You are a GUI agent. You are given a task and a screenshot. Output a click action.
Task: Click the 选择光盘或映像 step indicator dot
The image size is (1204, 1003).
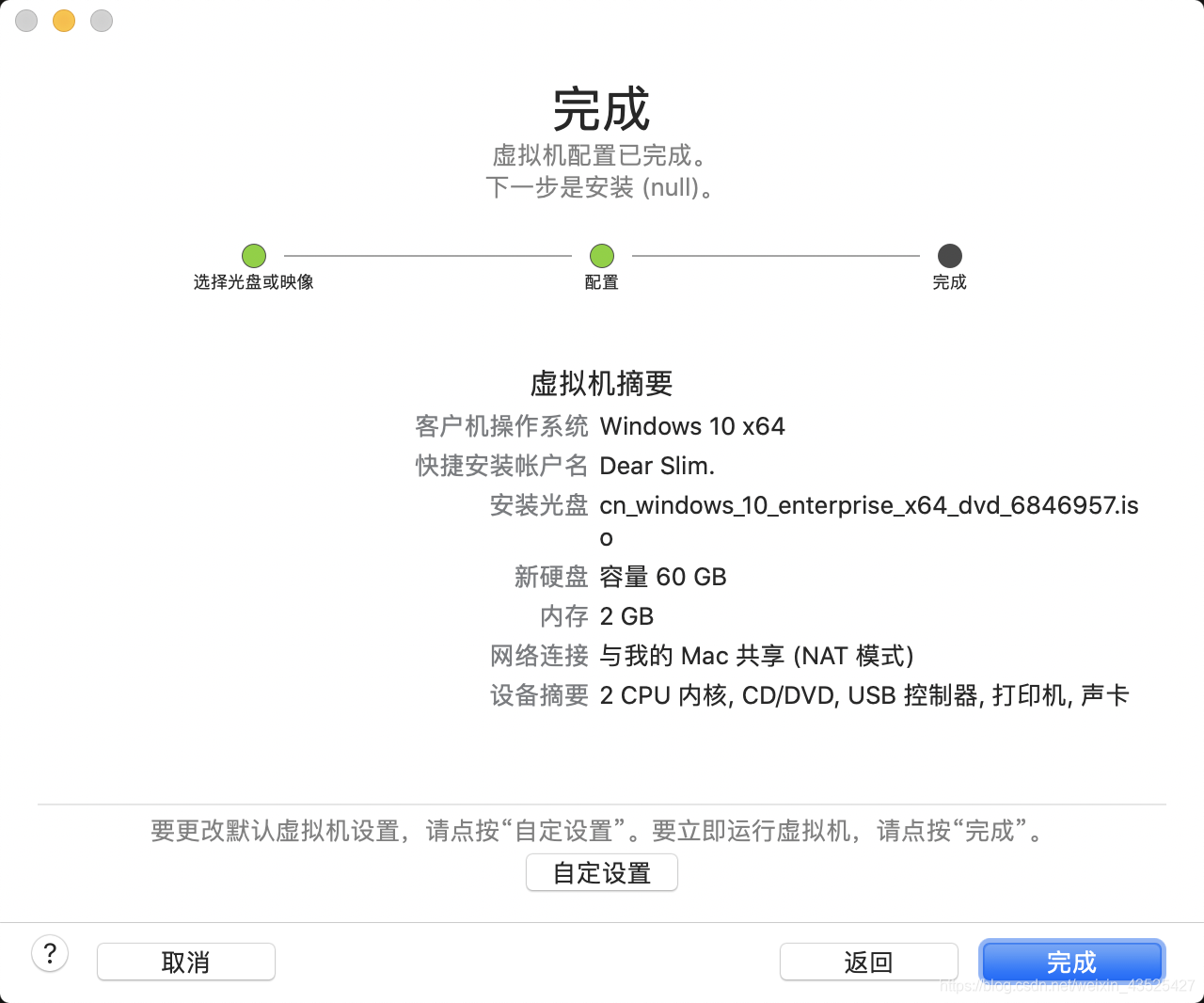coord(254,255)
